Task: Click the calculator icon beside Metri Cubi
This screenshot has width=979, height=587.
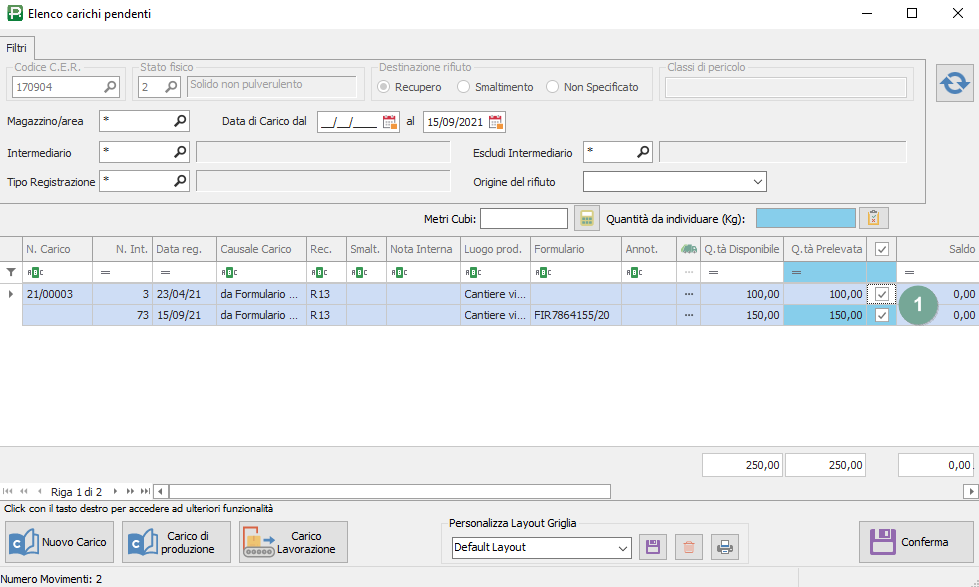Action: [587, 218]
